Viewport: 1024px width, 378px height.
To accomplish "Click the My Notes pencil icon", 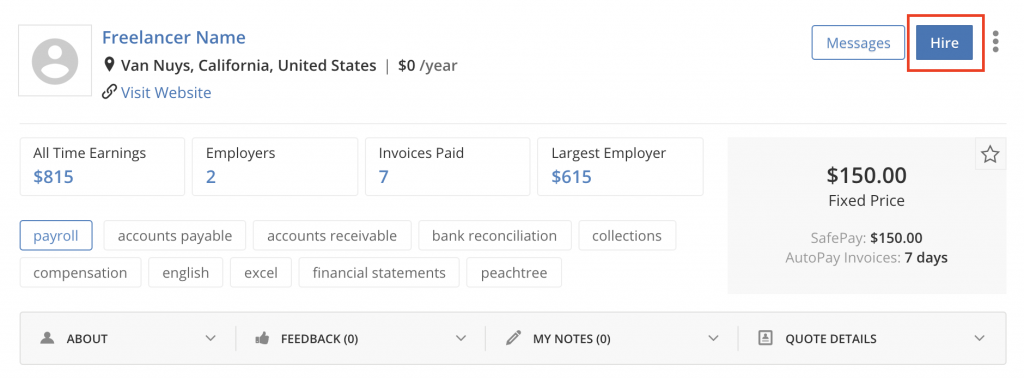I will (513, 338).
